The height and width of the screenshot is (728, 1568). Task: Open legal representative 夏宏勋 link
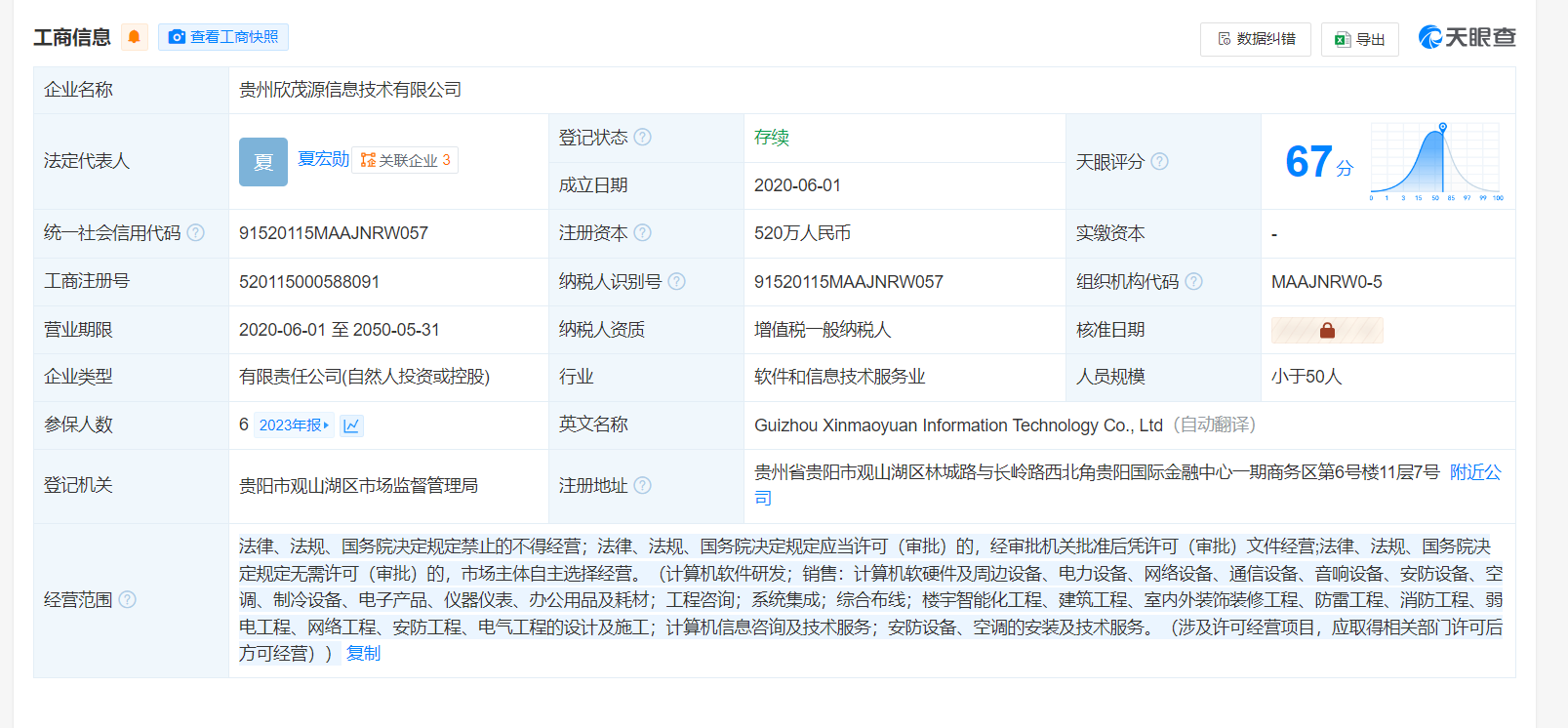tap(323, 159)
